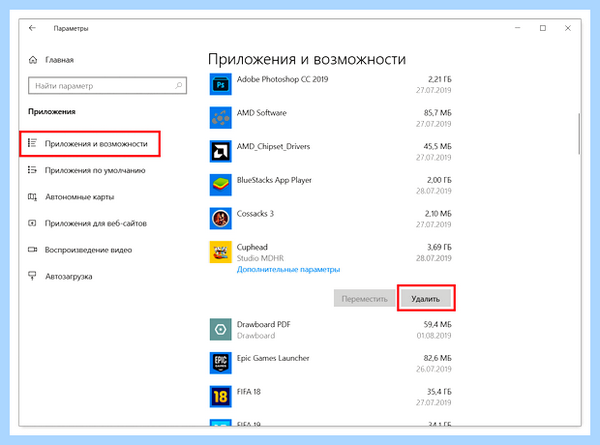Open Дополнительные параметры link for Cuphead
Screen dimensions: 600x445
coord(288,269)
